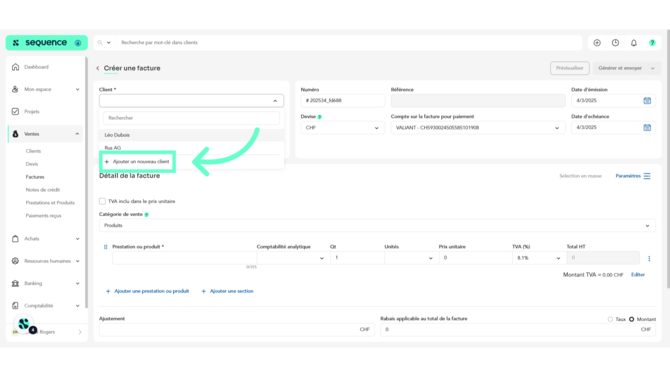The image size is (670, 377).
Task: Open user profile Rogers arrow
Action: pos(80,332)
